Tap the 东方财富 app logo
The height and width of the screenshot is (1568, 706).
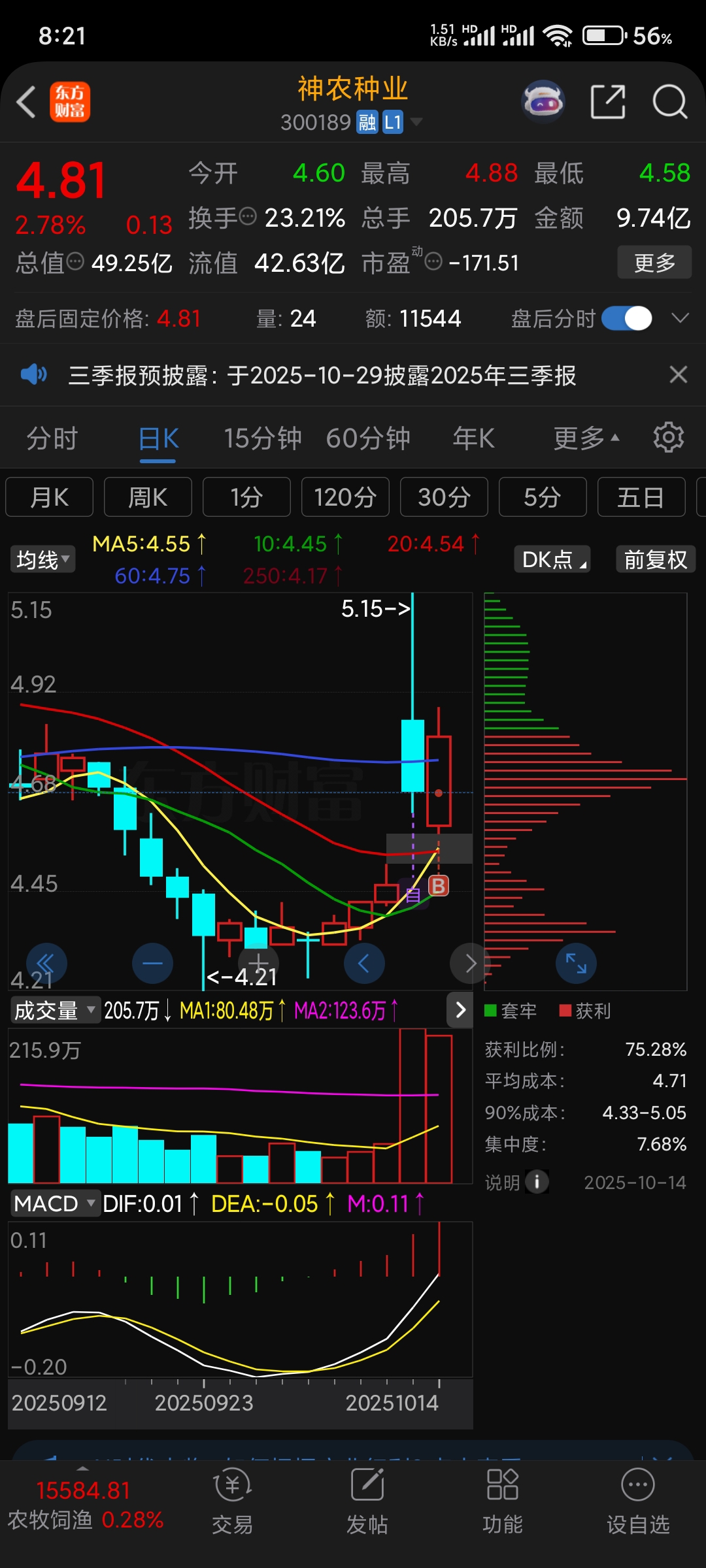pyautogui.click(x=70, y=102)
